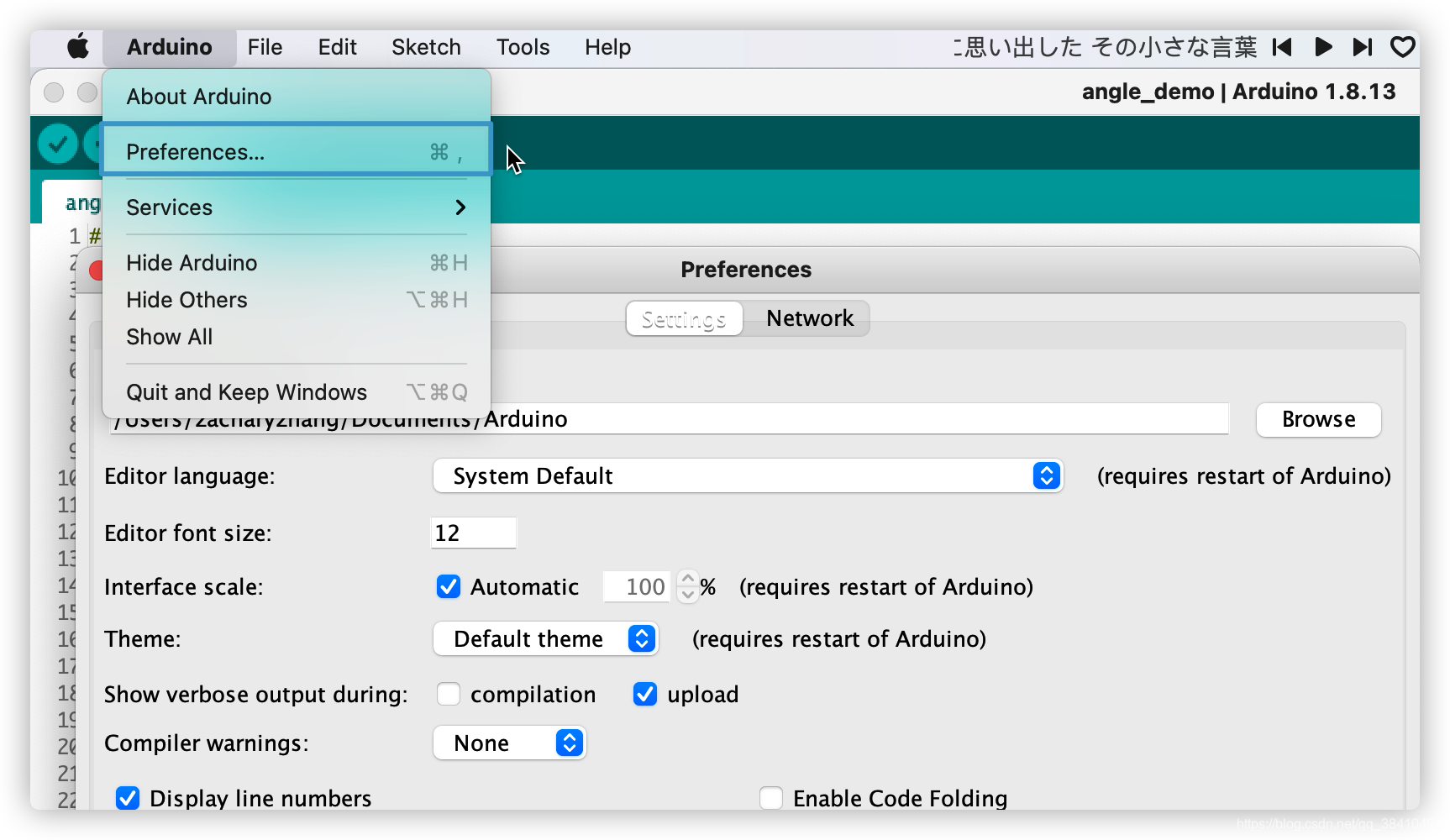Play the music from the menu bar
Viewport: 1450px width, 840px height.
coord(1323,47)
